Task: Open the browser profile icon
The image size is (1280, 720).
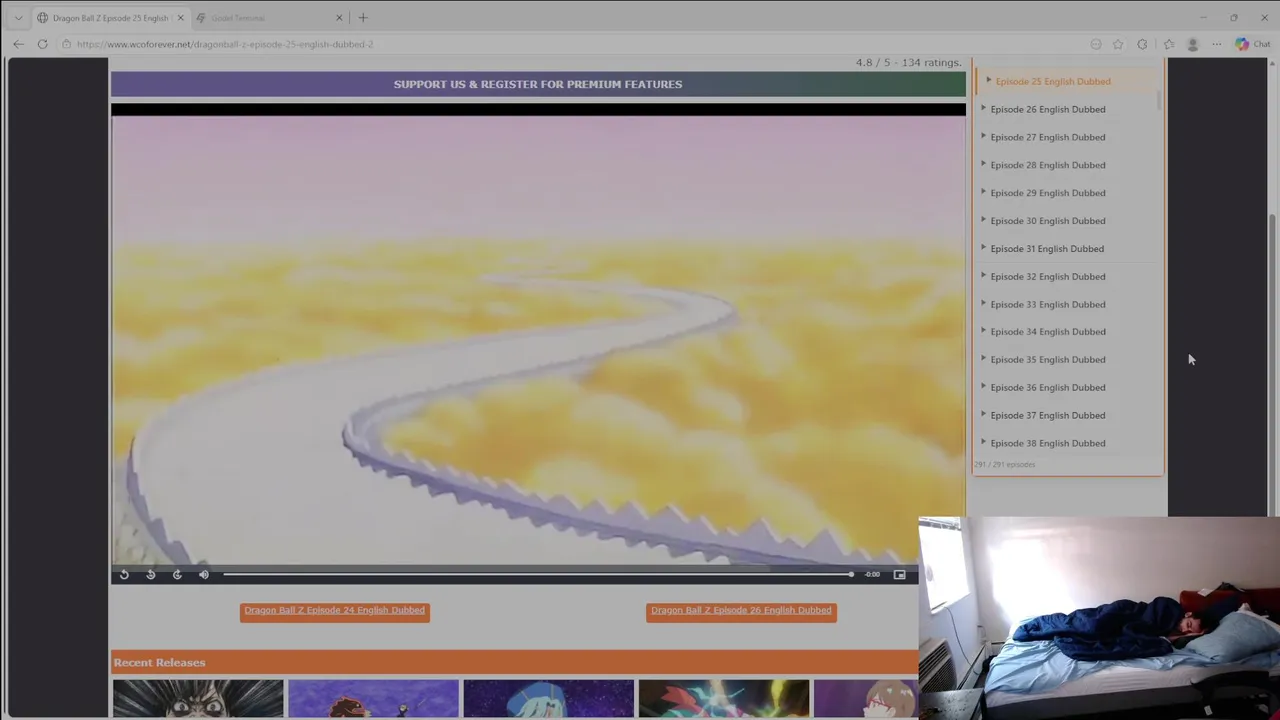Action: click(1192, 44)
